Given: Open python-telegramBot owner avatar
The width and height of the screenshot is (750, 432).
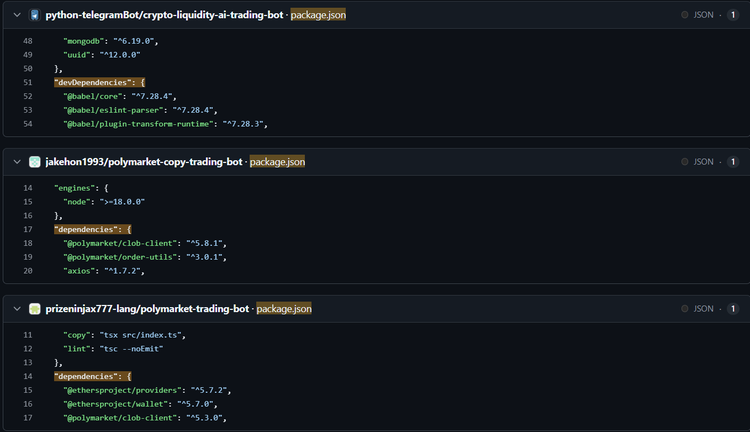Looking at the screenshot, I should pyautogui.click(x=34, y=15).
